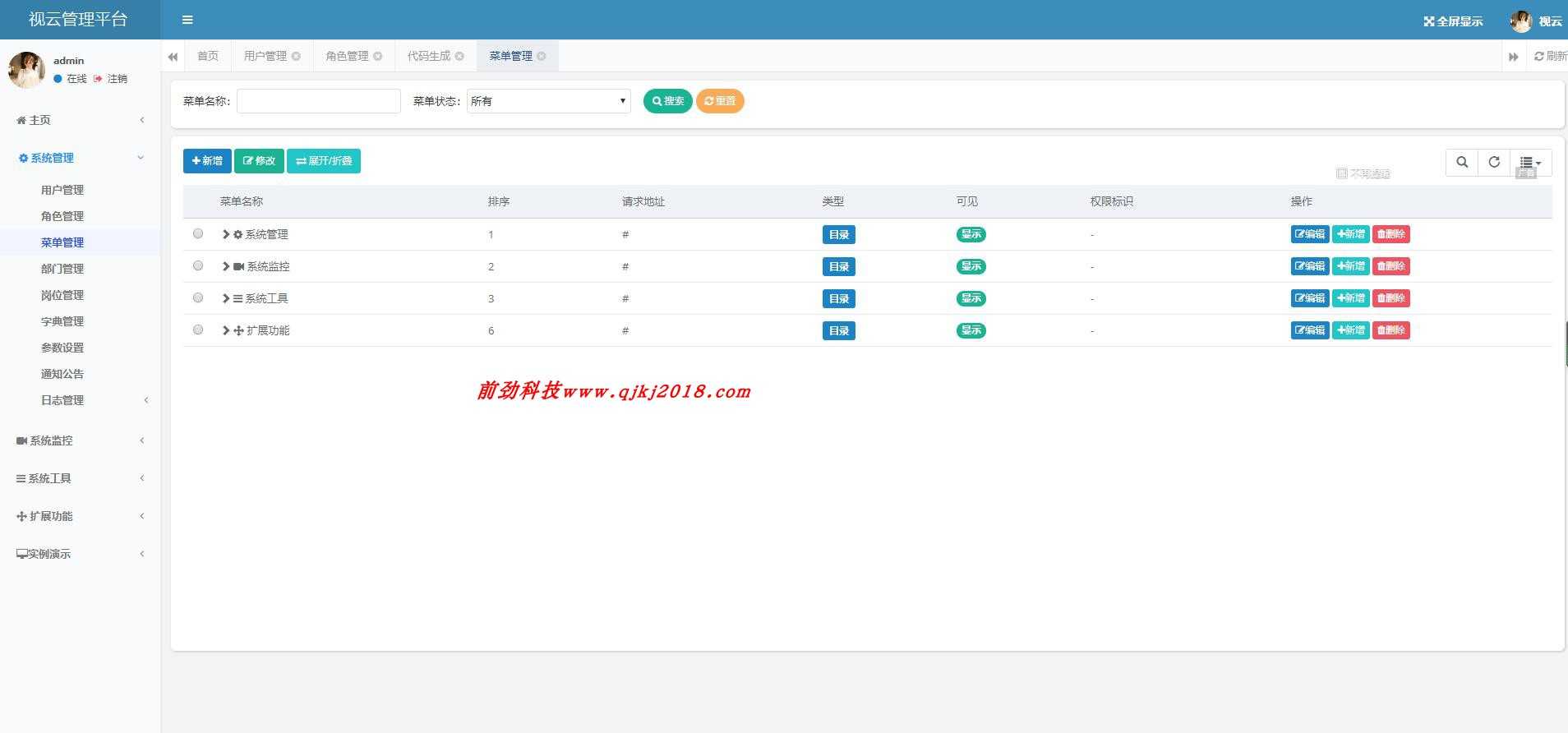This screenshot has width=1568, height=733.
Task: Click the 展开/折叠 expand-collapse button
Action: click(324, 161)
